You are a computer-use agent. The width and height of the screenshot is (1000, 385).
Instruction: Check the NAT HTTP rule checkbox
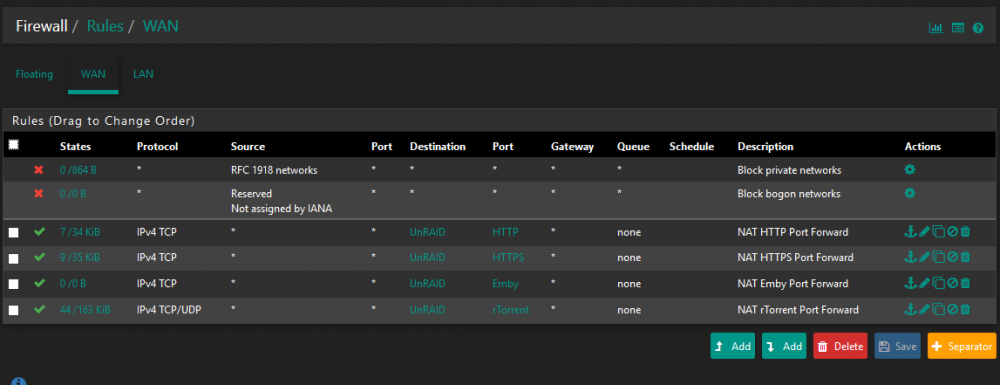[13, 233]
